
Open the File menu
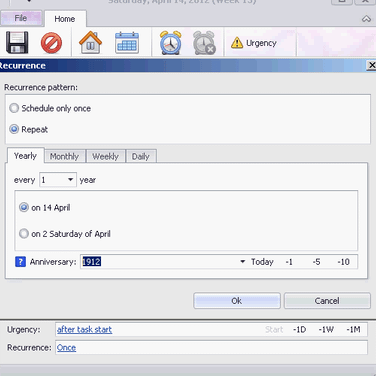point(21,18)
